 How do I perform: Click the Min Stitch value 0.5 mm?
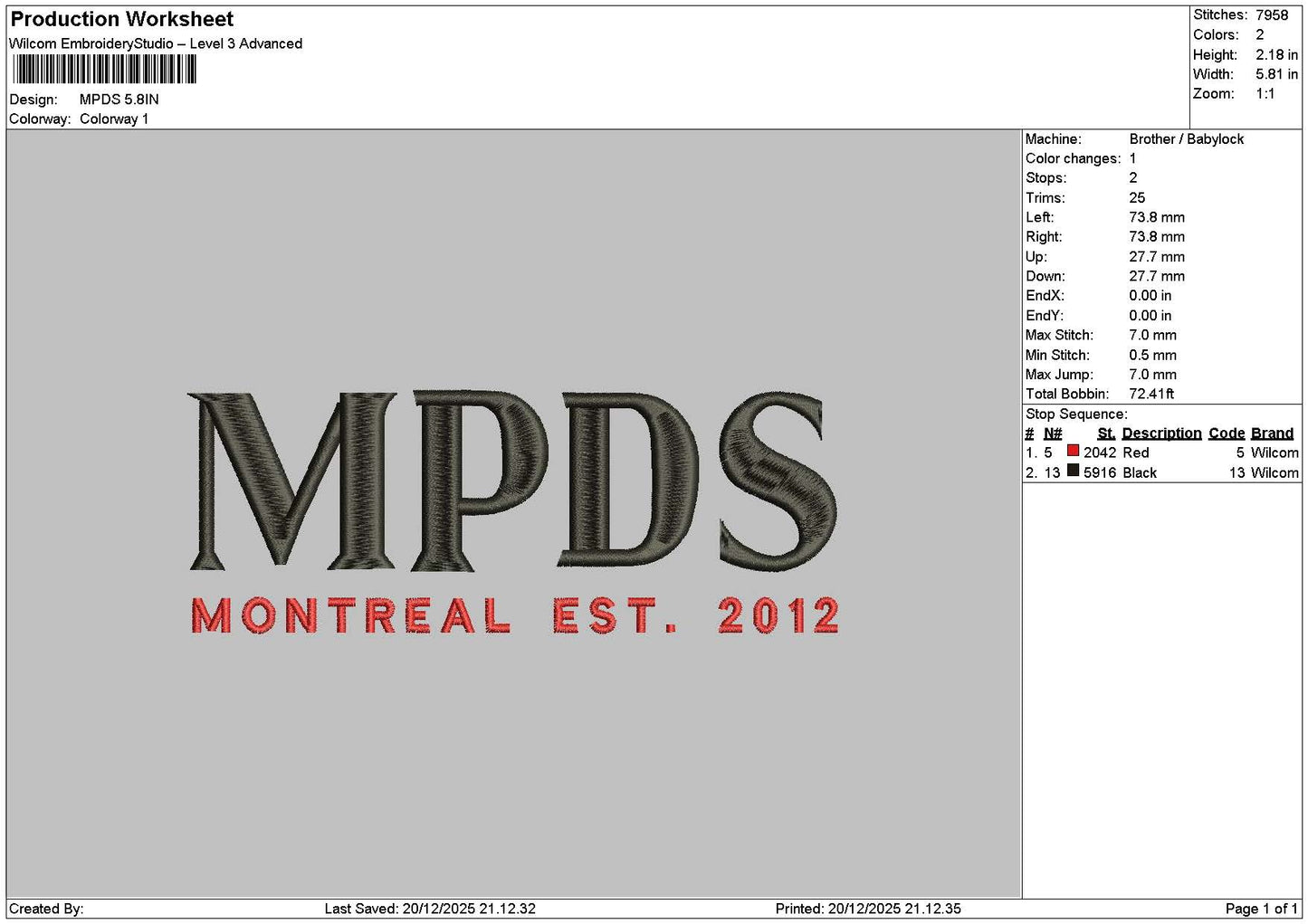[x=1153, y=355]
